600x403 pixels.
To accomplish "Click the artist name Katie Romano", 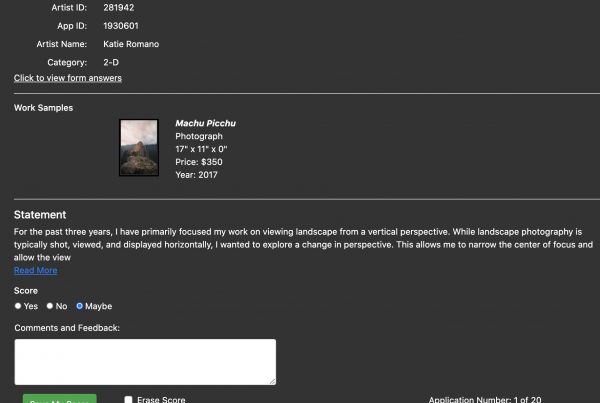I will [x=131, y=44].
